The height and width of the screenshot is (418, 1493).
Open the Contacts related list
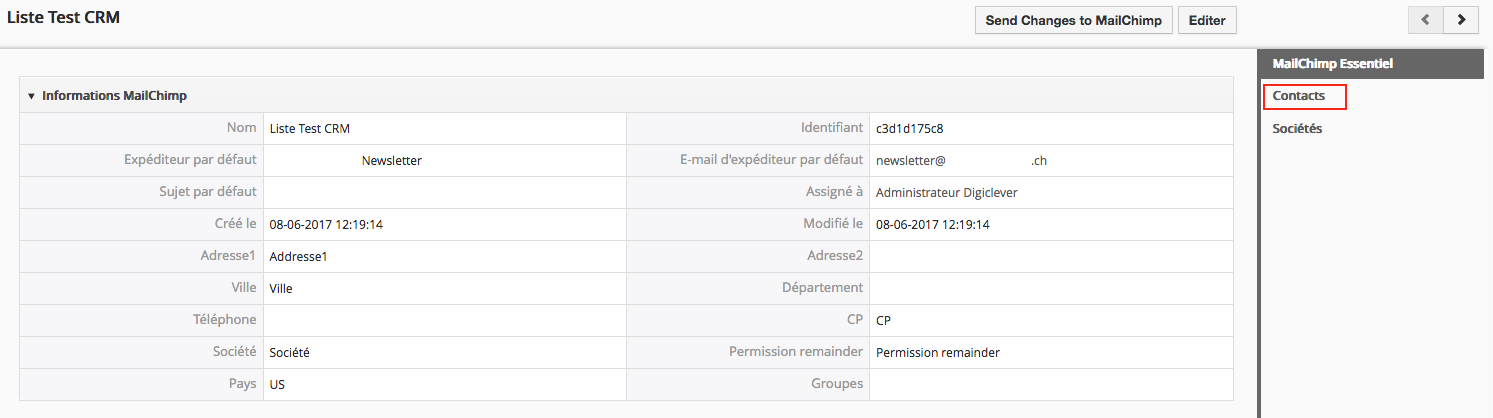(1298, 96)
